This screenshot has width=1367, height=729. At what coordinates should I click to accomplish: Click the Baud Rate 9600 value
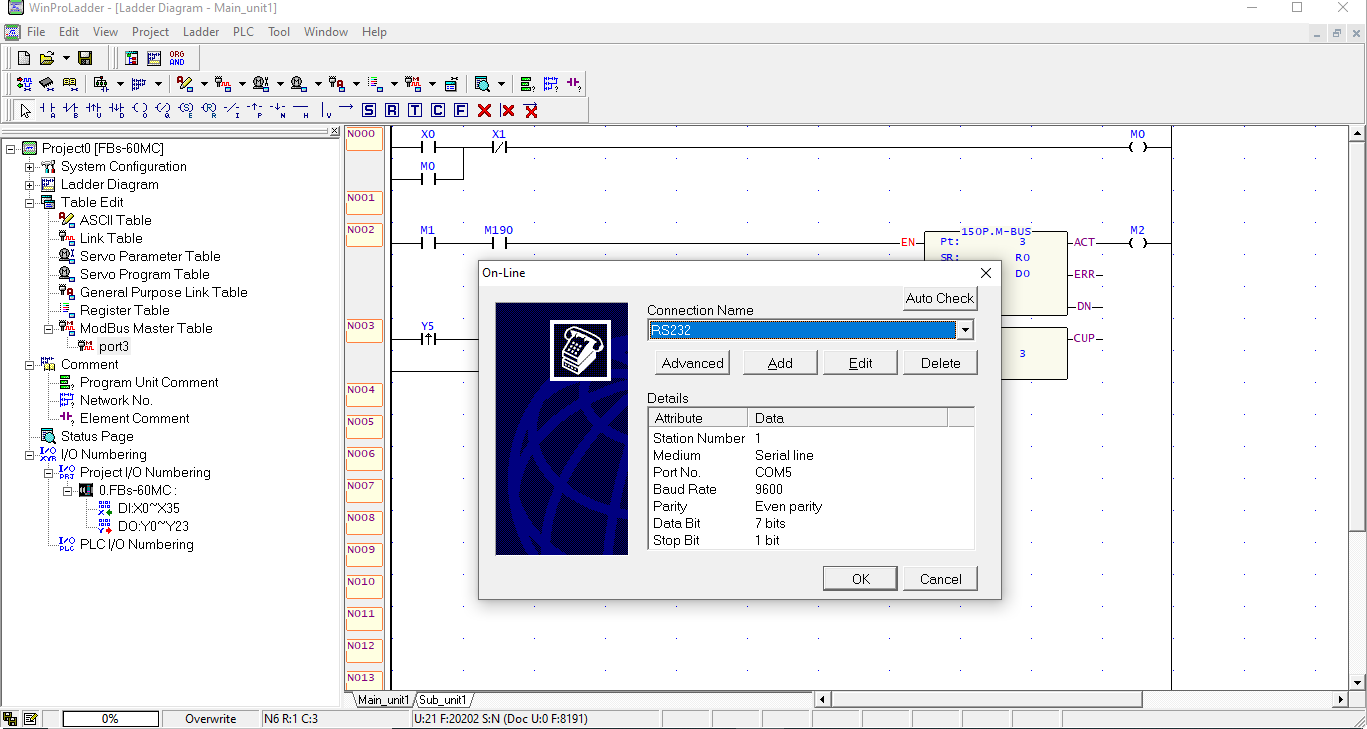[769, 489]
